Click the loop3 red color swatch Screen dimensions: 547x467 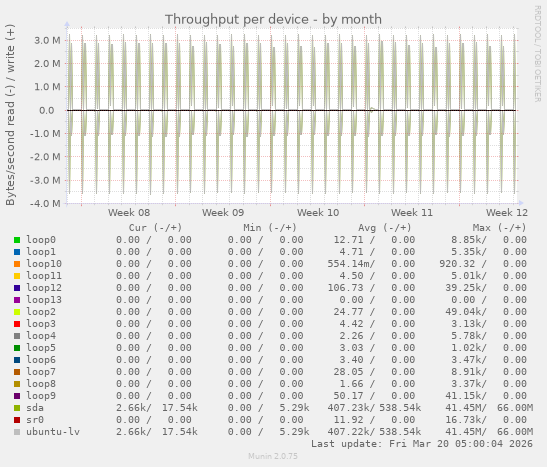[17, 324]
